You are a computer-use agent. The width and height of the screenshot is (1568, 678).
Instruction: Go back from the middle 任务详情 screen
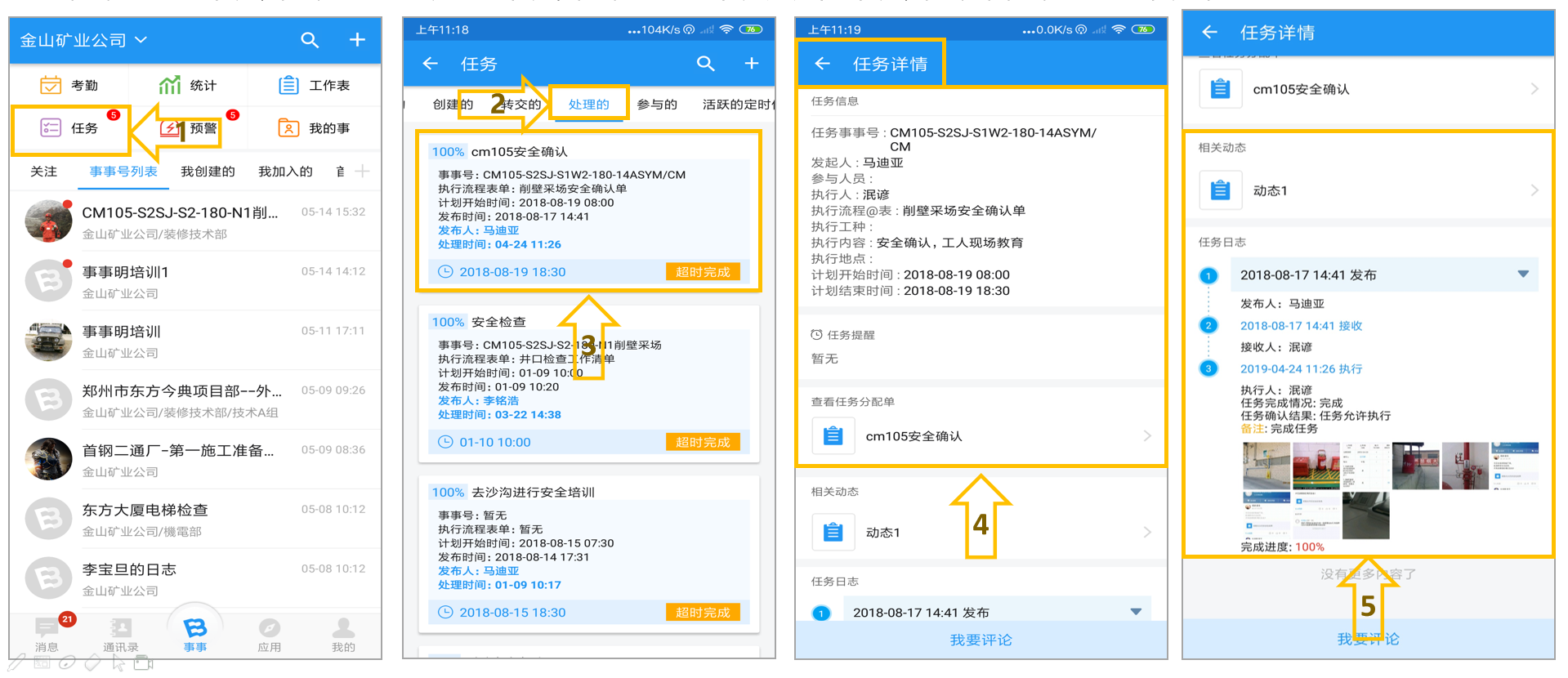point(823,64)
